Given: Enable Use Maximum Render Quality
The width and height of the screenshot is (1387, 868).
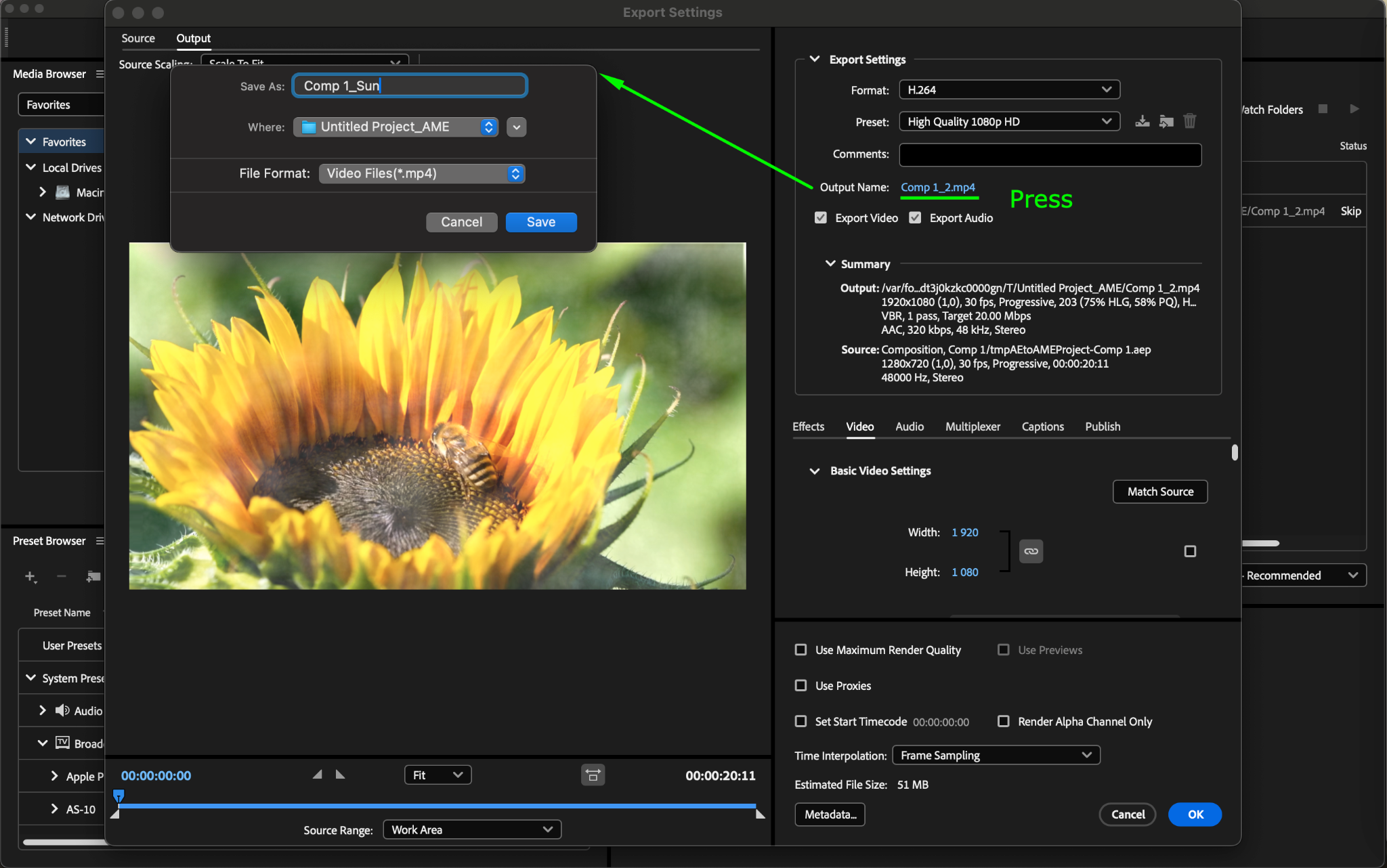Looking at the screenshot, I should point(801,650).
